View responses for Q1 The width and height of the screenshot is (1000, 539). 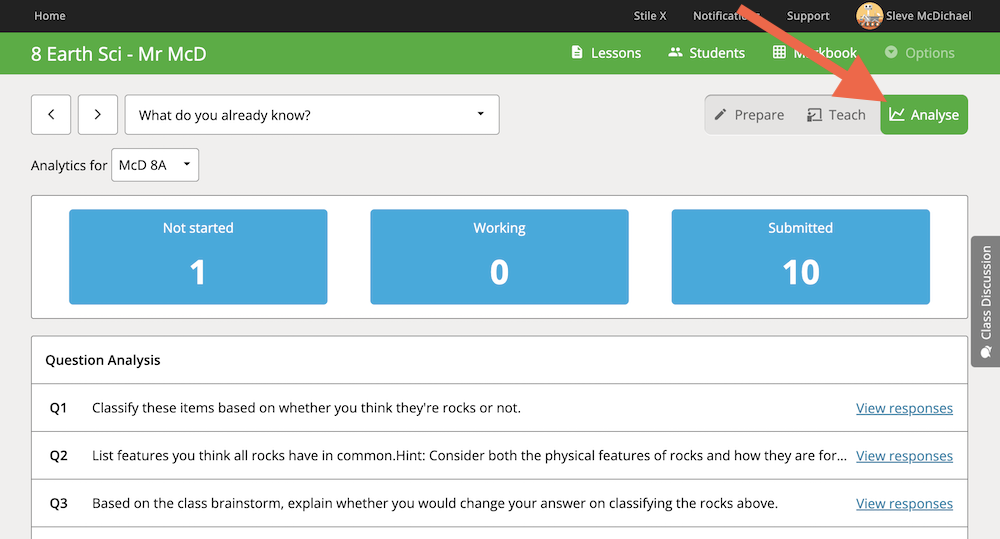coord(904,408)
